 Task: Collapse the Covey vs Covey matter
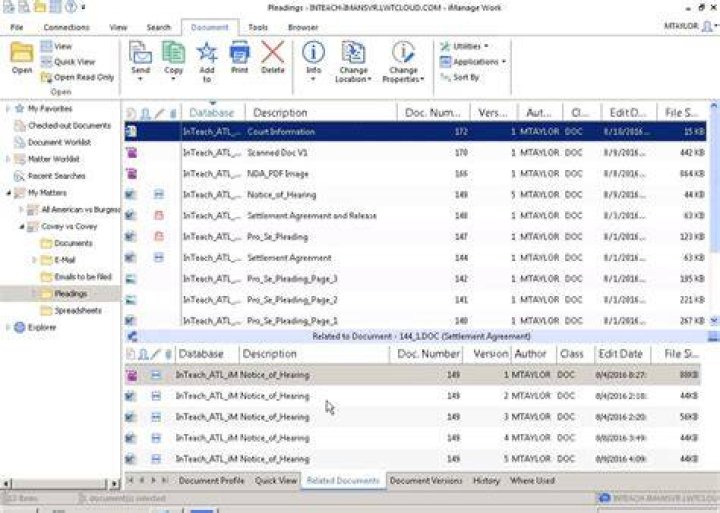(21, 226)
